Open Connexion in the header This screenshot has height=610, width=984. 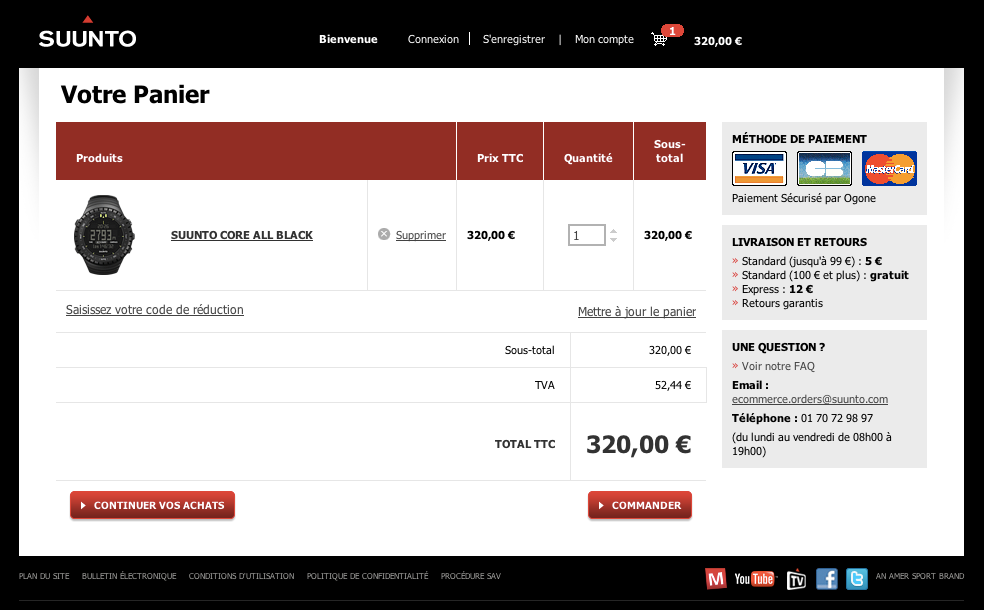pyautogui.click(x=433, y=39)
